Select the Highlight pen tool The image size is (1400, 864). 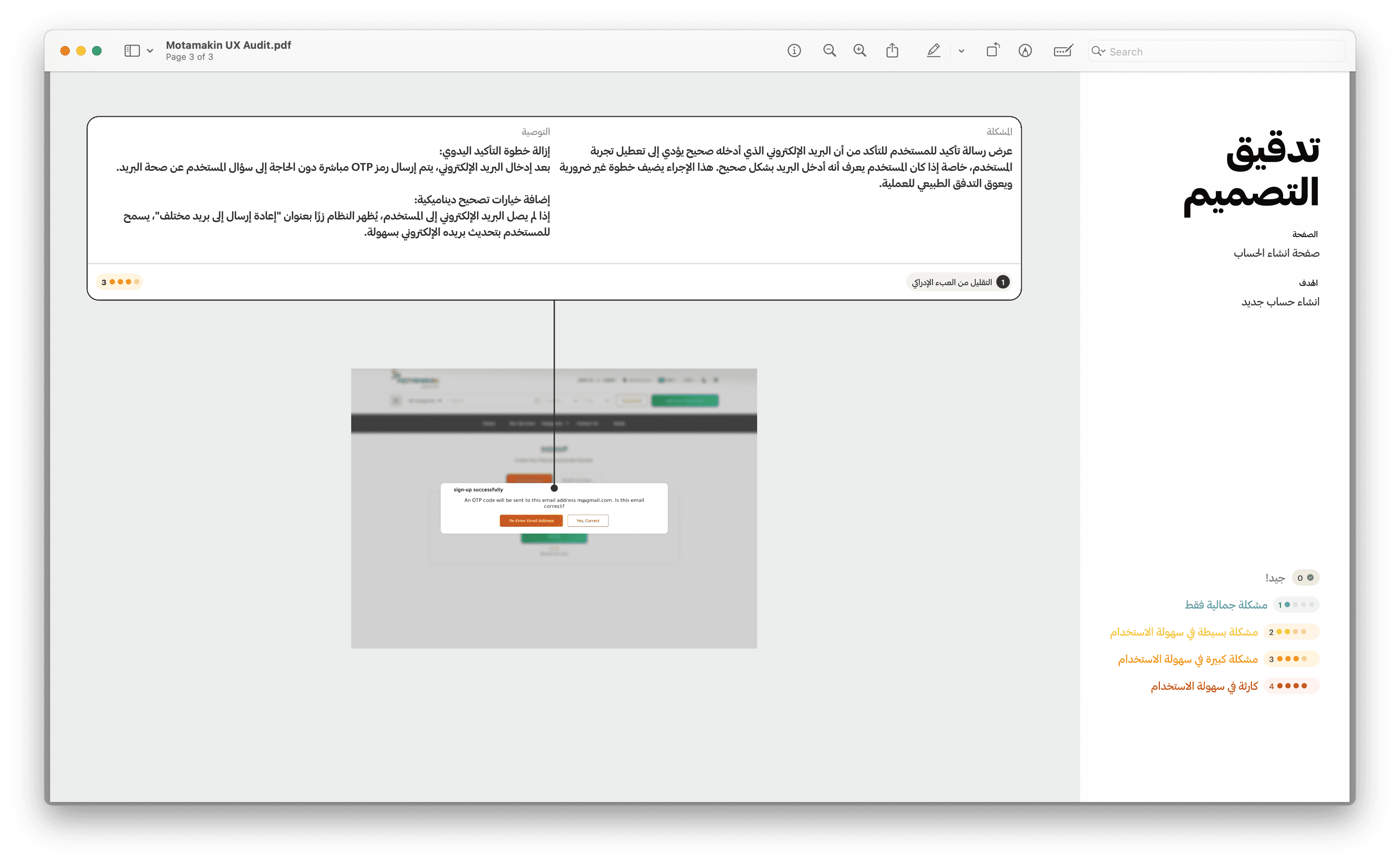[x=933, y=51]
